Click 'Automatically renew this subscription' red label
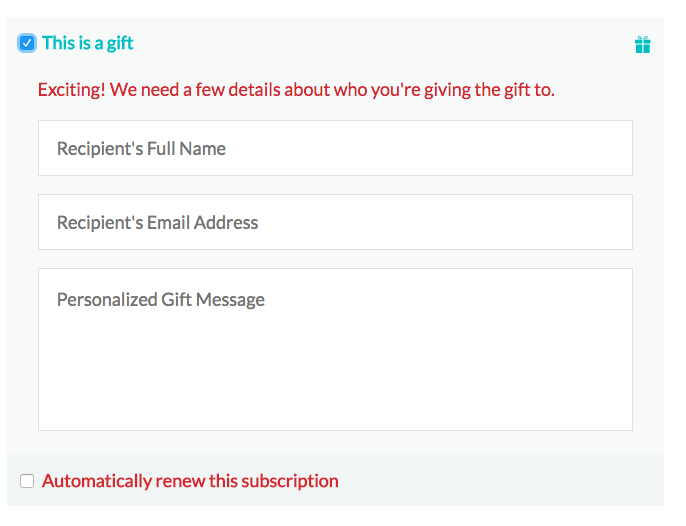686x526 pixels. (190, 481)
